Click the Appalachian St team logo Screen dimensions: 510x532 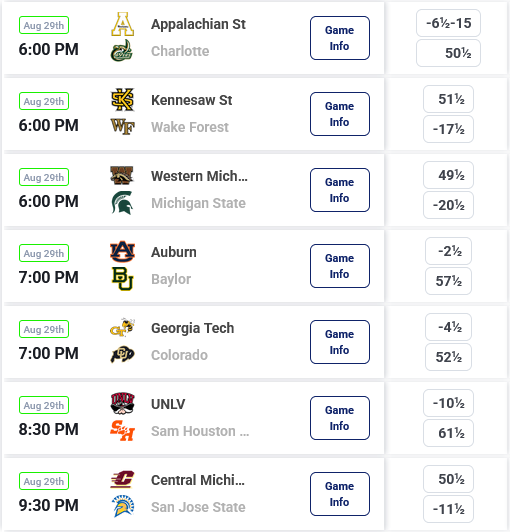coord(122,24)
